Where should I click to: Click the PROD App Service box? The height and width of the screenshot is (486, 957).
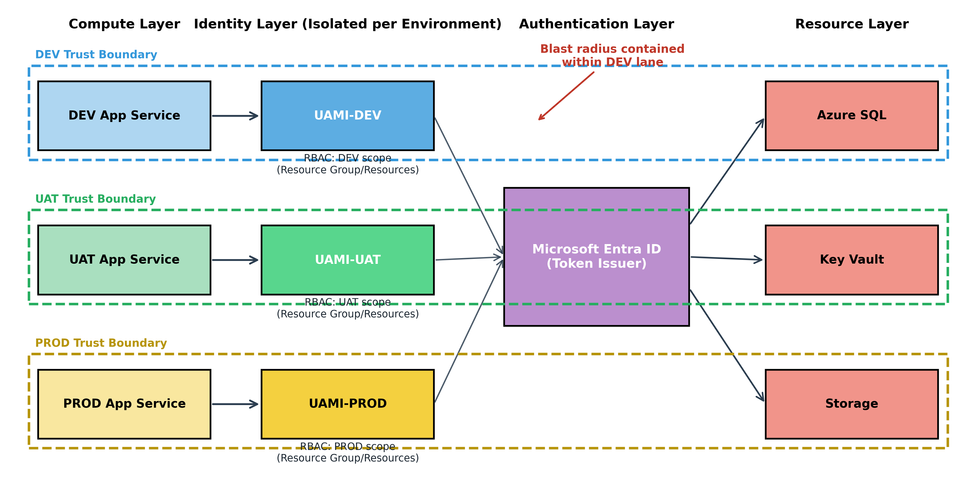[124, 404]
